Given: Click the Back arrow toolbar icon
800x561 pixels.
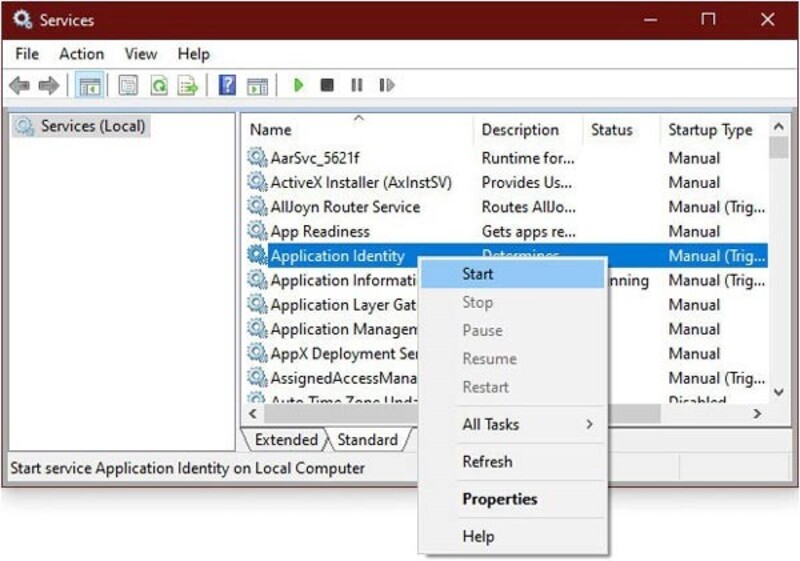Looking at the screenshot, I should pyautogui.click(x=19, y=85).
